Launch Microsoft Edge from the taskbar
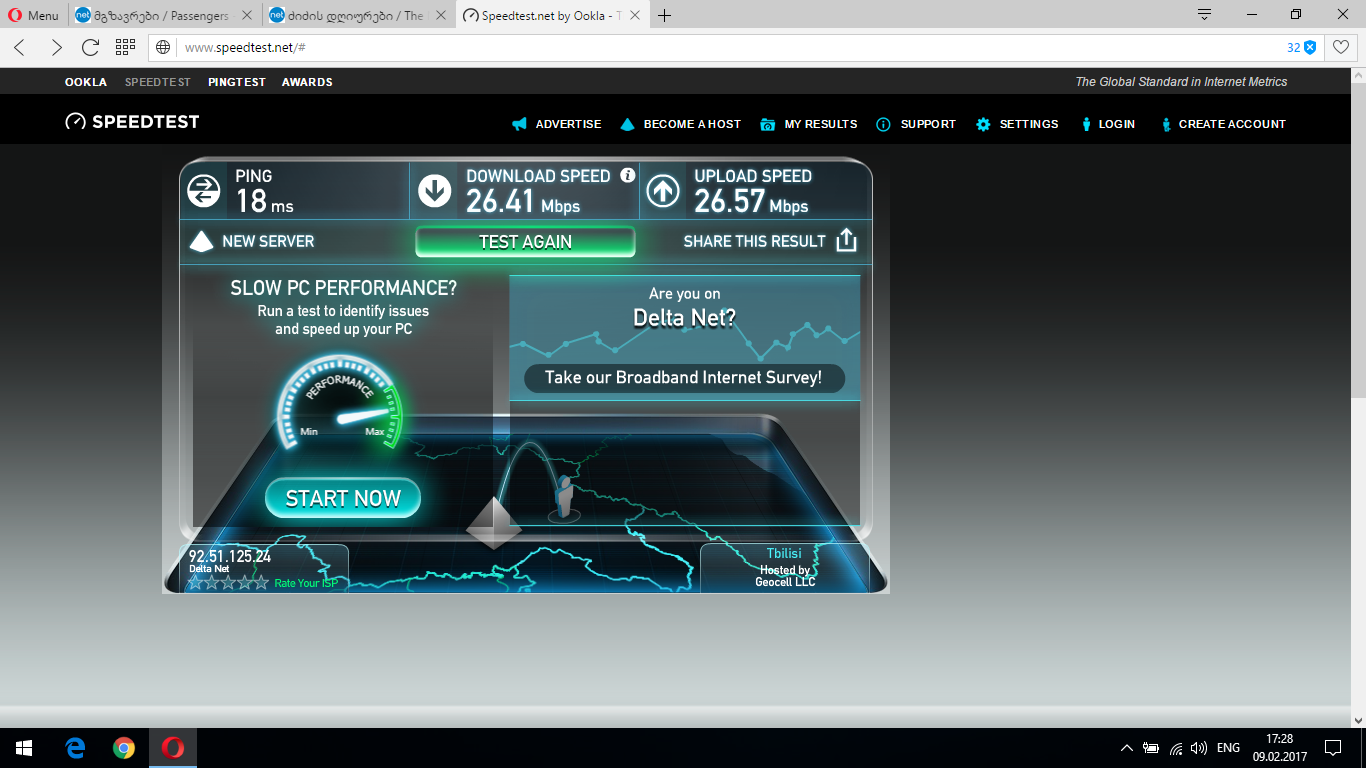Viewport: 1366px width, 768px height. [75, 748]
